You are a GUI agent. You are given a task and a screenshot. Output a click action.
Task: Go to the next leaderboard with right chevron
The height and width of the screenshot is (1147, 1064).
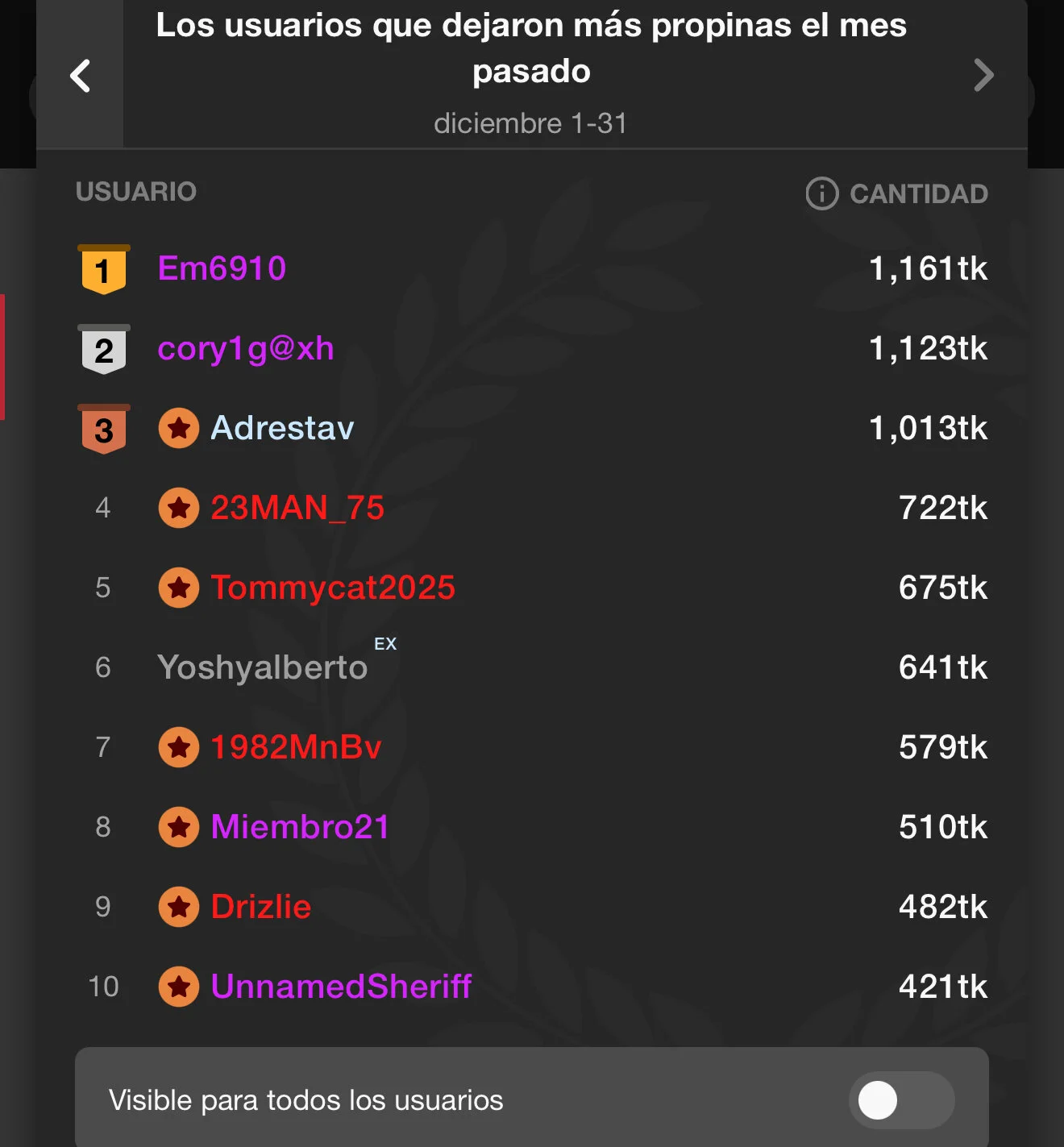[983, 76]
